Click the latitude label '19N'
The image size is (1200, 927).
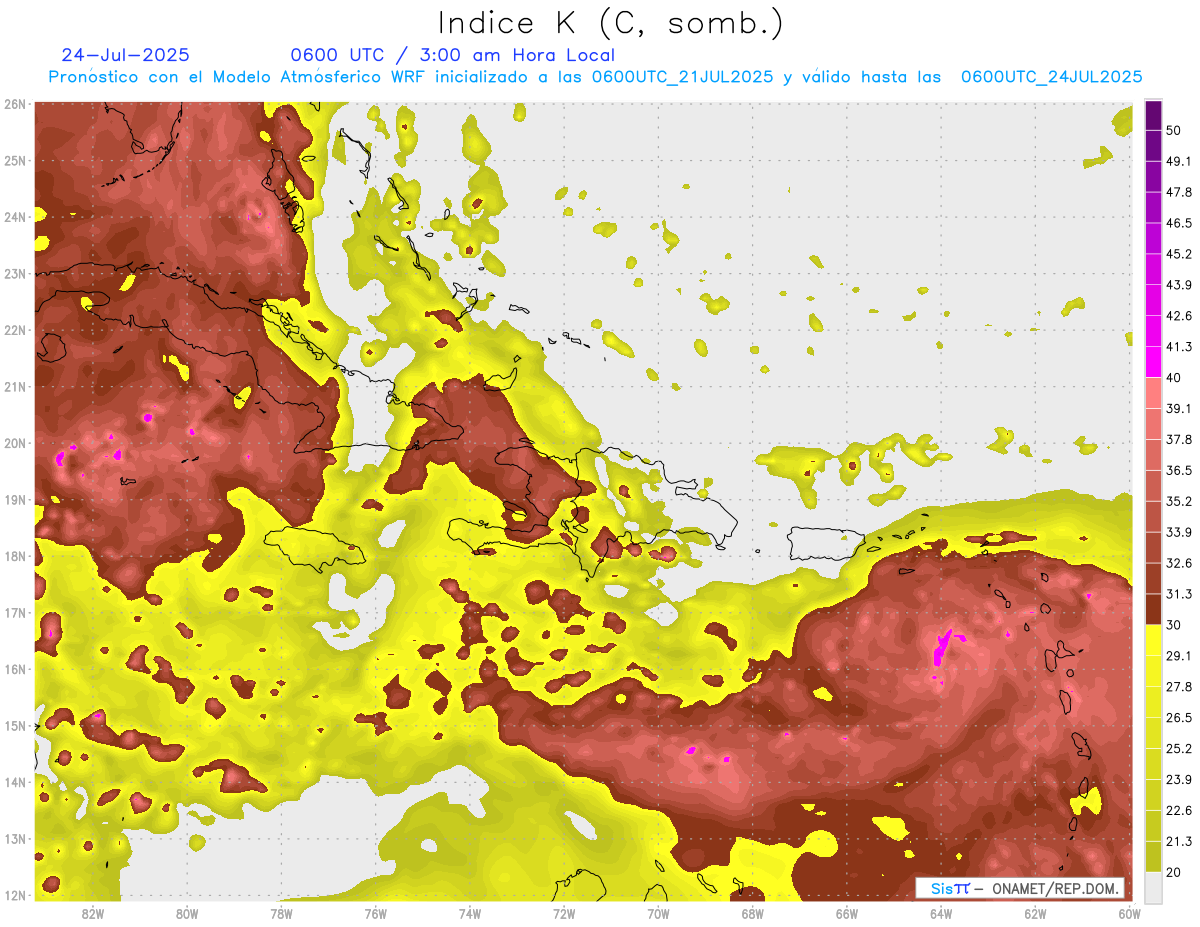15,500
